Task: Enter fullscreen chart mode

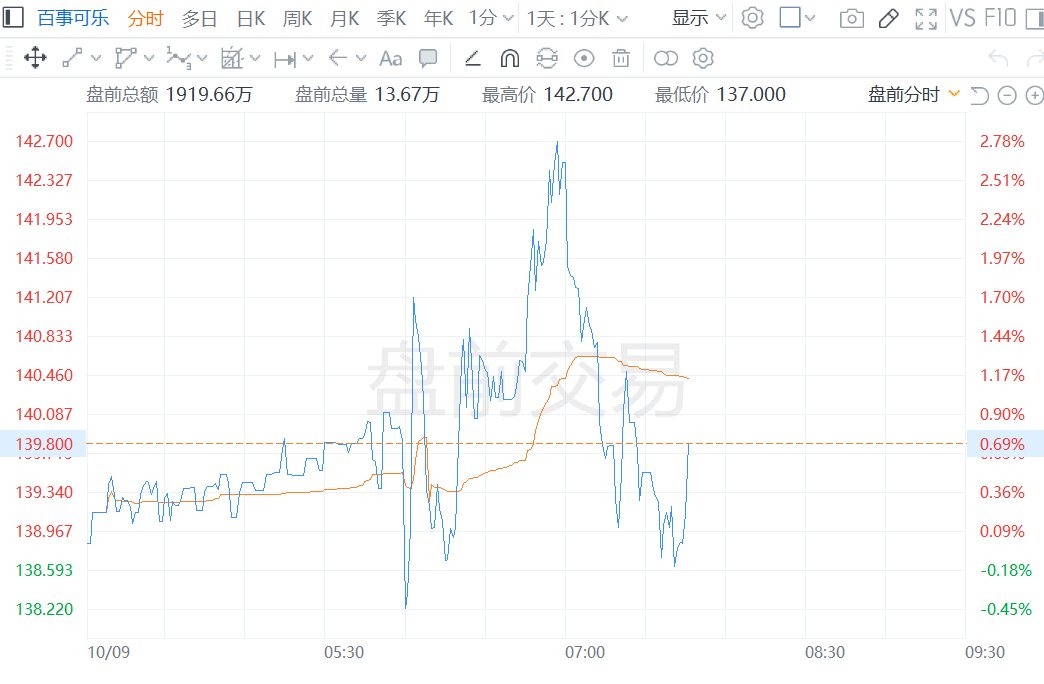Action: pos(926,18)
